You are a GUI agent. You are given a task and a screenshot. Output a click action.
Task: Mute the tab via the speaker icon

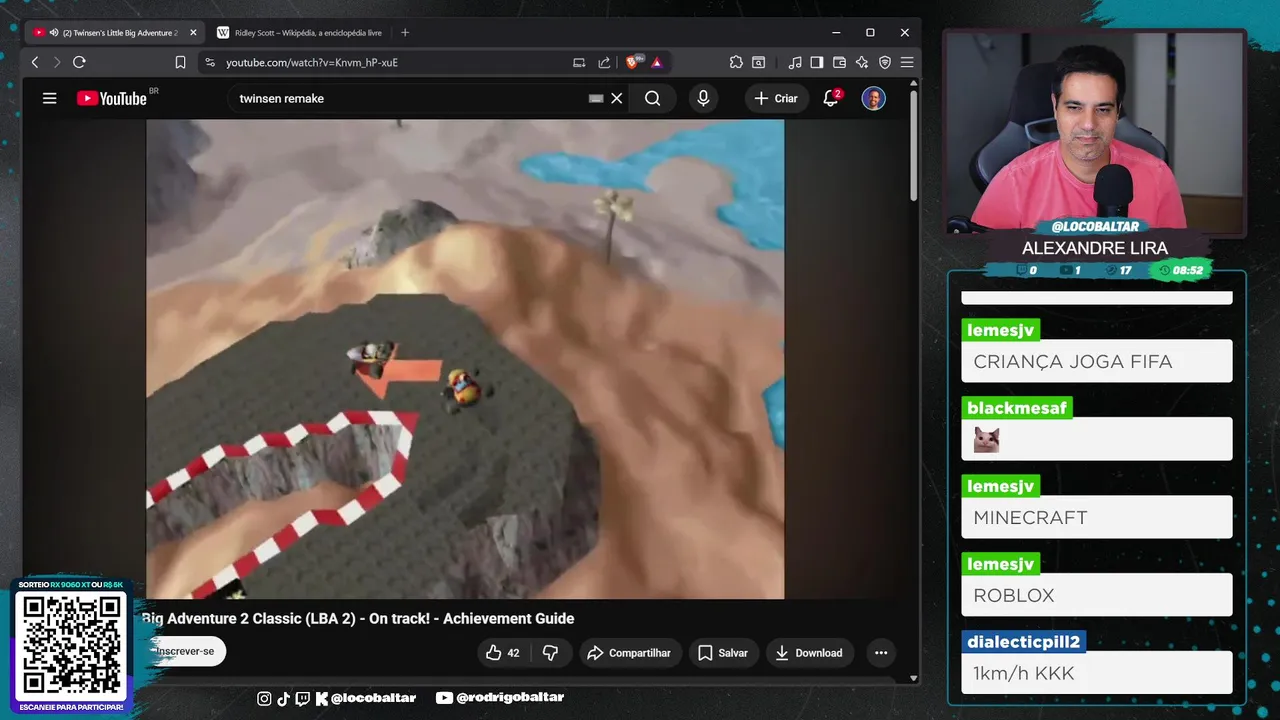(54, 32)
